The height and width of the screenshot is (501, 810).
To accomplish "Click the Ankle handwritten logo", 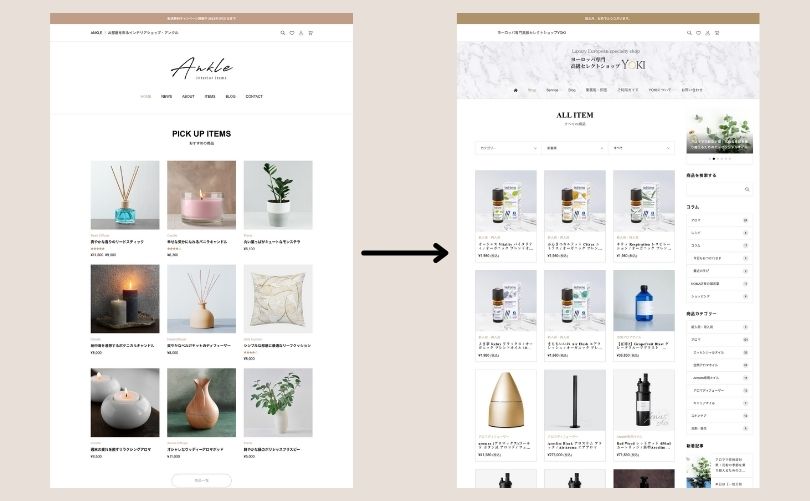I will click(x=201, y=68).
